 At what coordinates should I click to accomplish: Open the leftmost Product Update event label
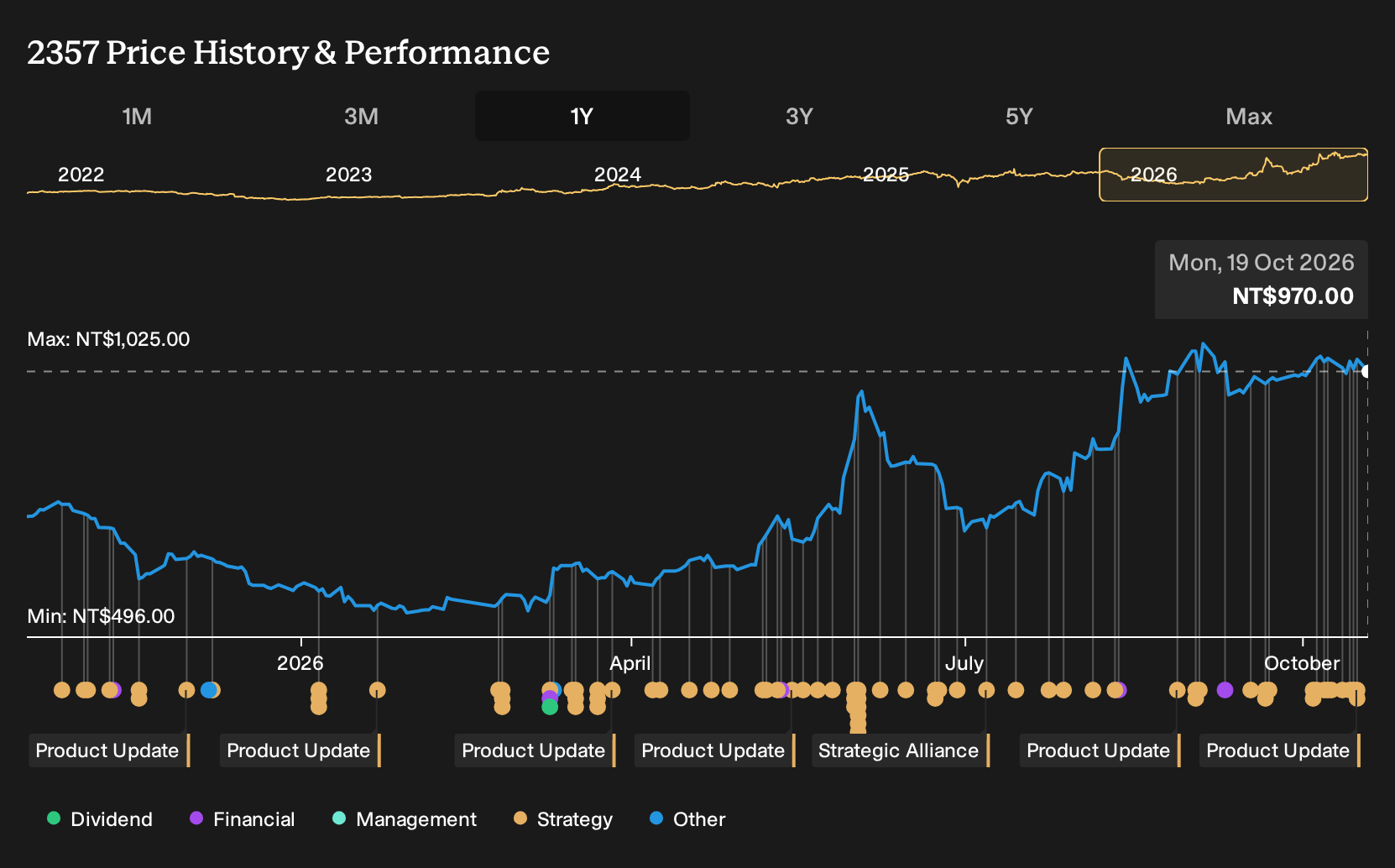(x=109, y=750)
